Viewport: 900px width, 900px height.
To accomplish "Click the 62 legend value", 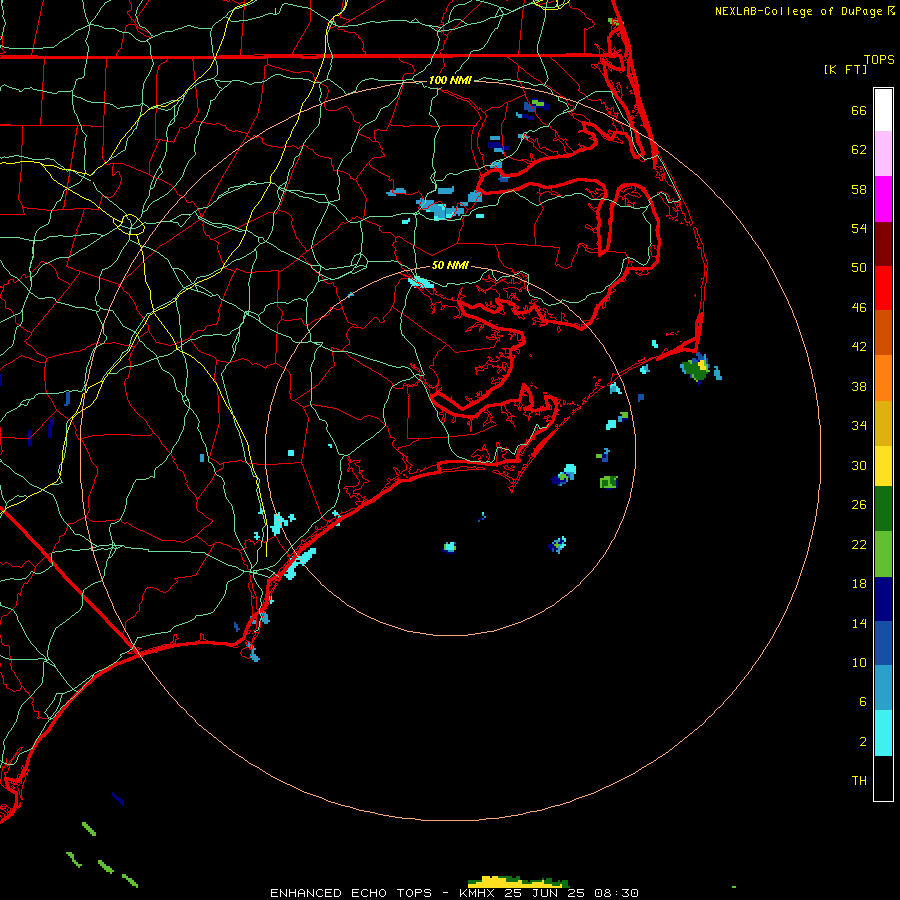I will tap(859, 150).
